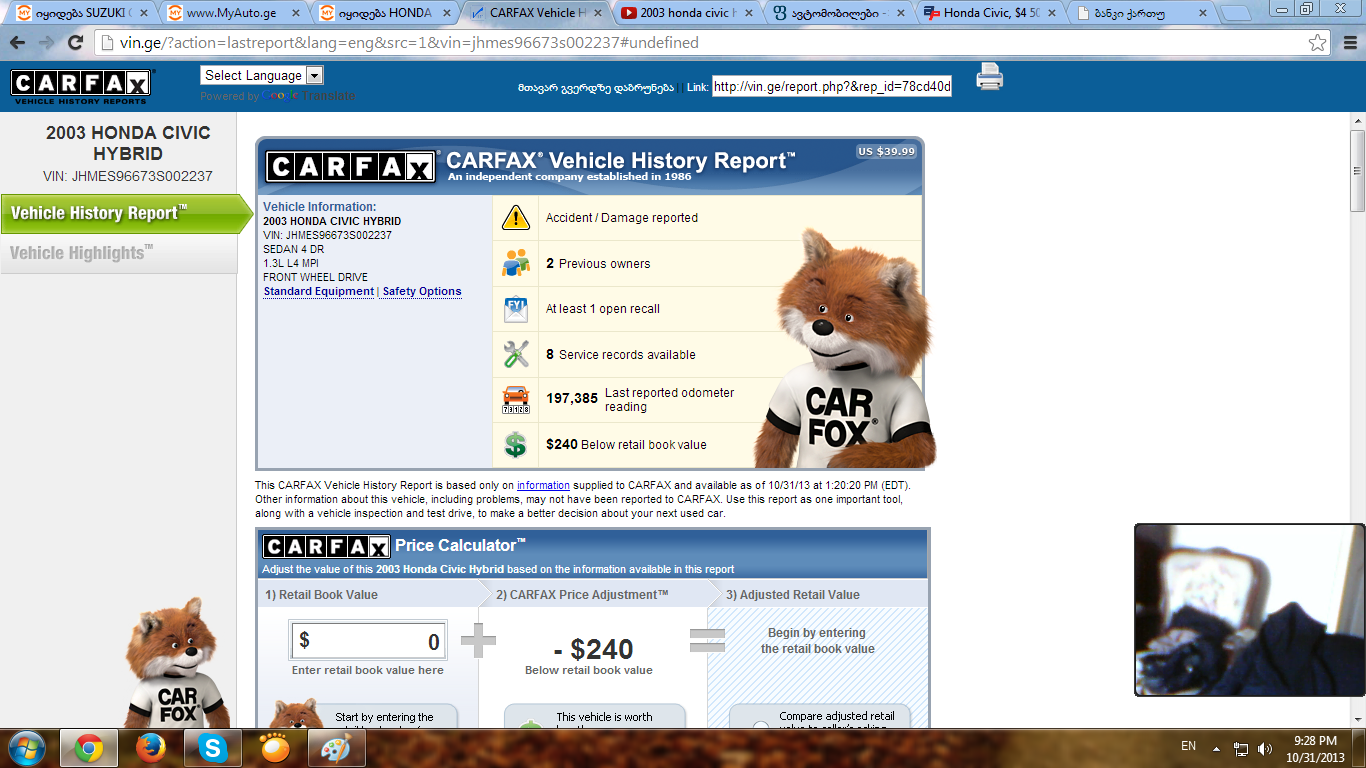Click the '2 Previous owners' text

point(598,264)
